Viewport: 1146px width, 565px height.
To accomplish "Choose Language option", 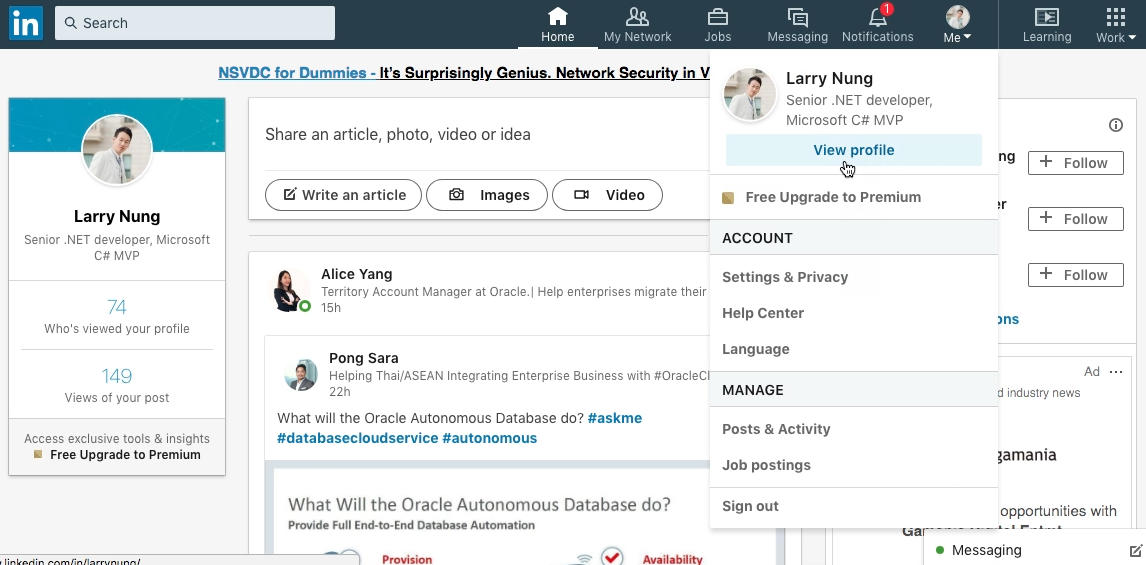I will [x=756, y=349].
